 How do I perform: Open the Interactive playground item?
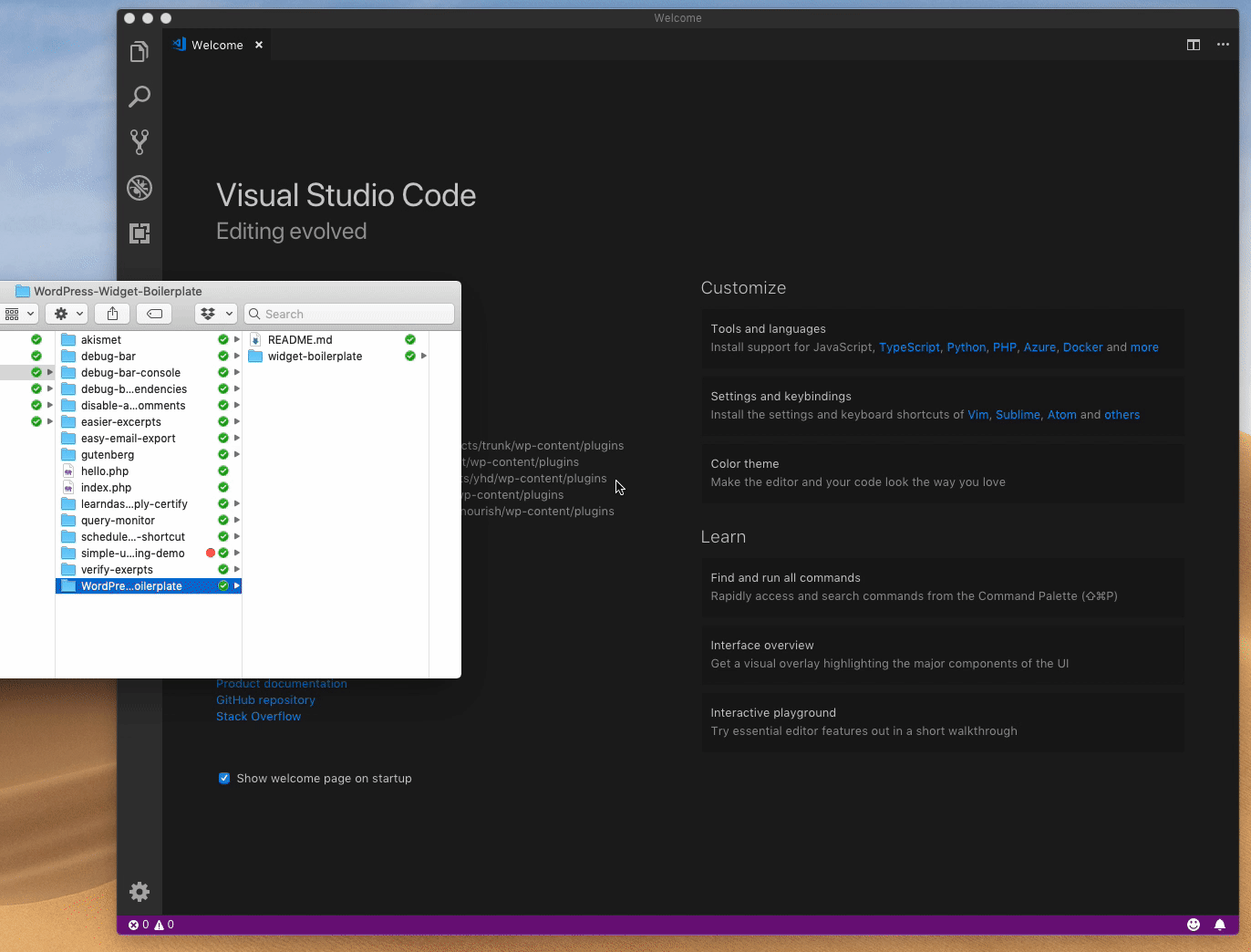943,722
